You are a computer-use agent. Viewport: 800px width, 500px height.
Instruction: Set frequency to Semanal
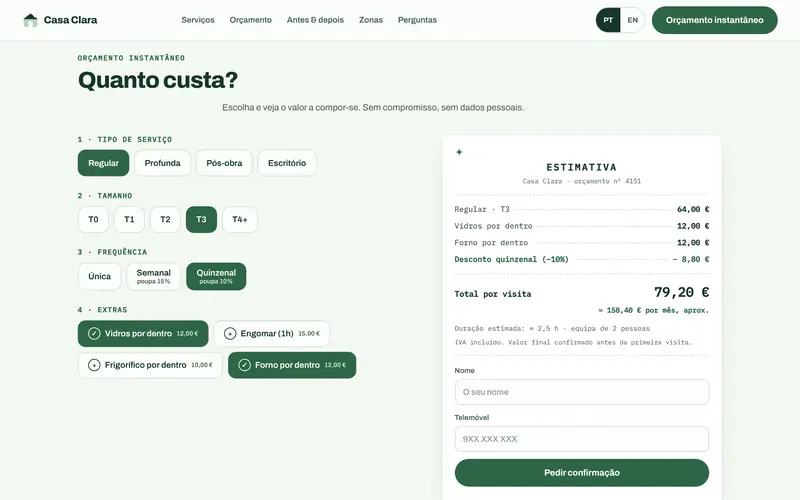click(154, 277)
